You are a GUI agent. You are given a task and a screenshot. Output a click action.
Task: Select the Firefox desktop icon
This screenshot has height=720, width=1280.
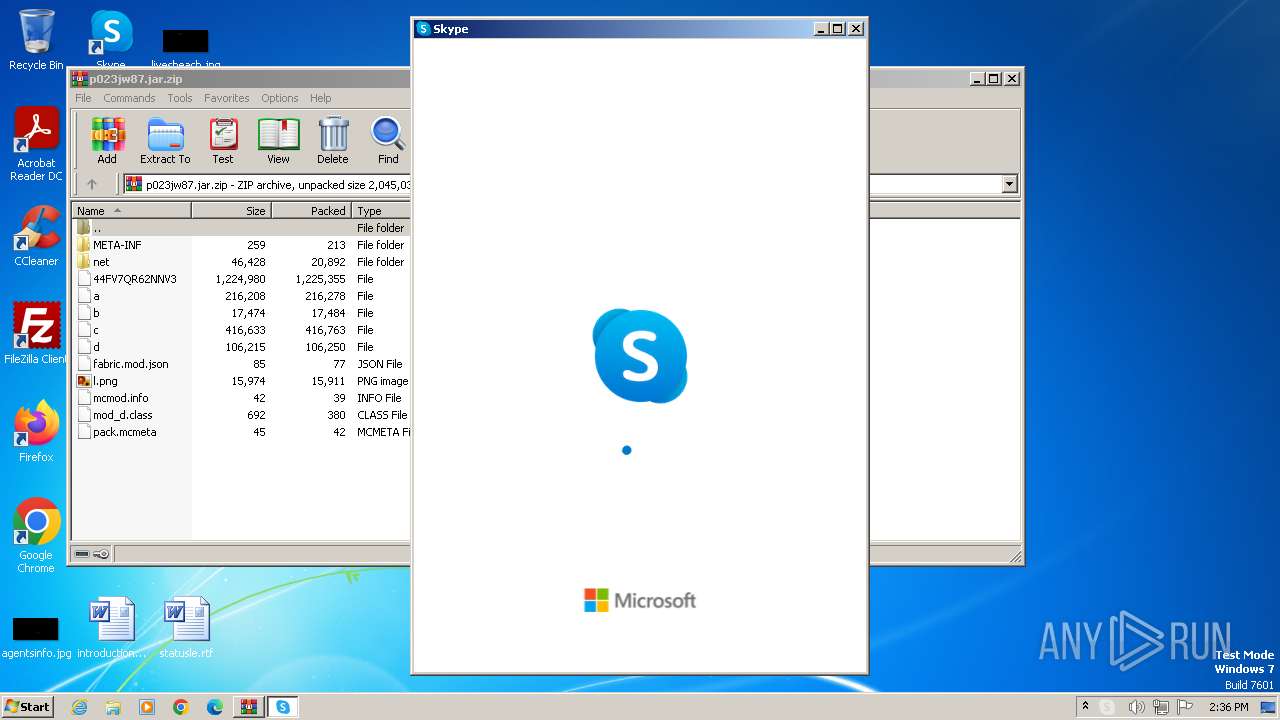pos(36,431)
